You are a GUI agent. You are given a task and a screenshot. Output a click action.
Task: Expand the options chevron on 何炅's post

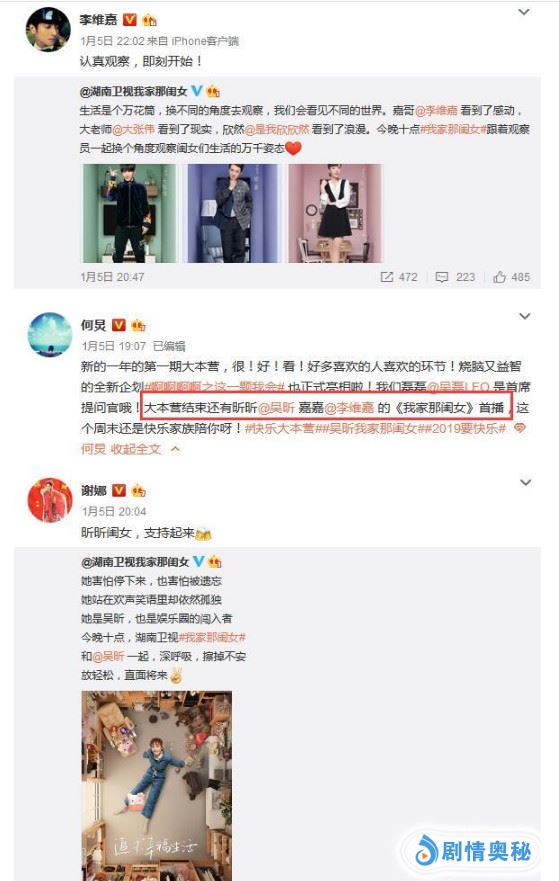(x=525, y=316)
